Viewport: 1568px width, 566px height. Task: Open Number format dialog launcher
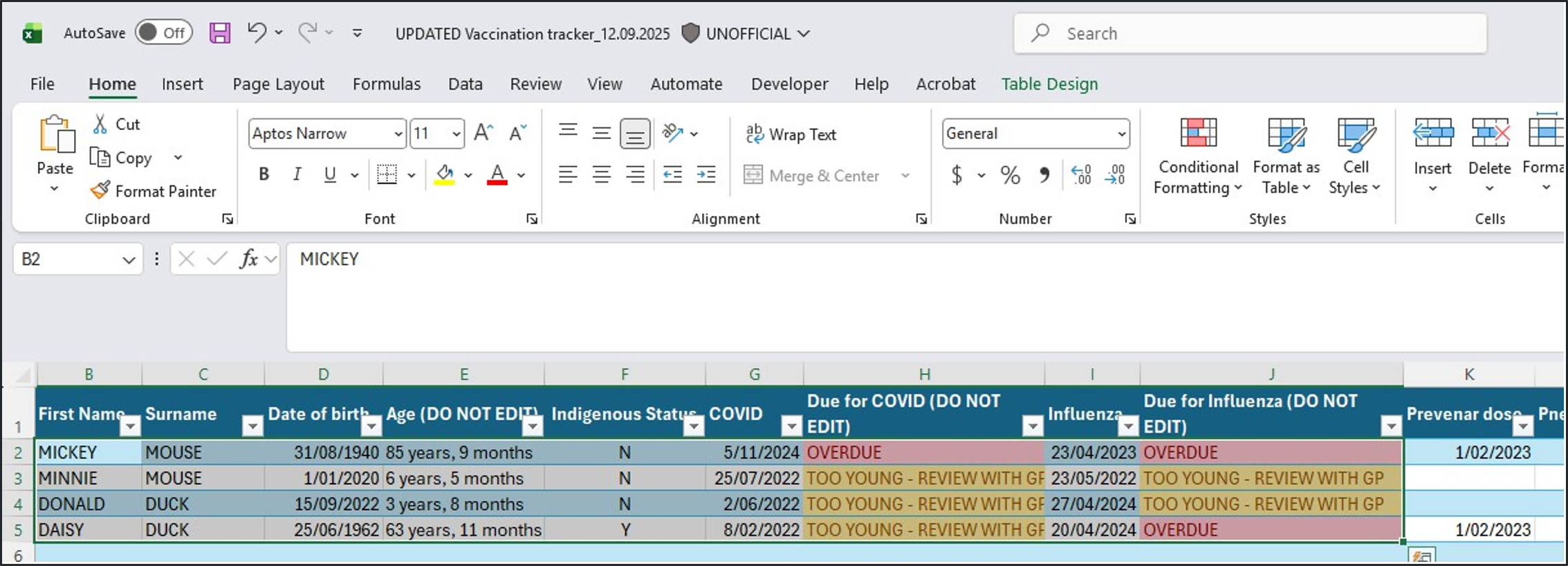[1130, 219]
